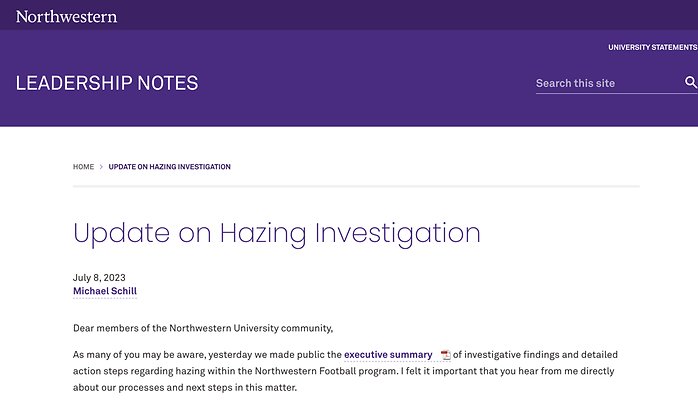Click the breadcrumb chevron separator
The width and height of the screenshot is (698, 400).
pyautogui.click(x=101, y=167)
